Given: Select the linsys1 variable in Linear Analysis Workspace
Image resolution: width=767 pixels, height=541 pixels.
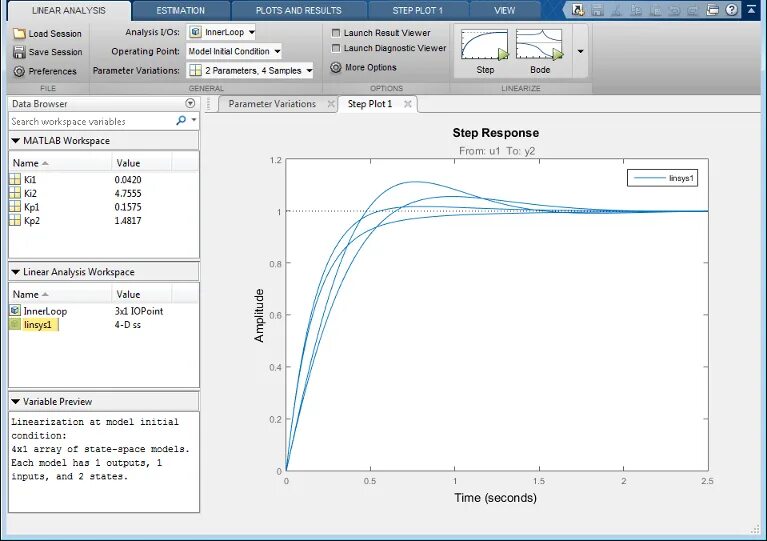Looking at the screenshot, I should coord(37,325).
